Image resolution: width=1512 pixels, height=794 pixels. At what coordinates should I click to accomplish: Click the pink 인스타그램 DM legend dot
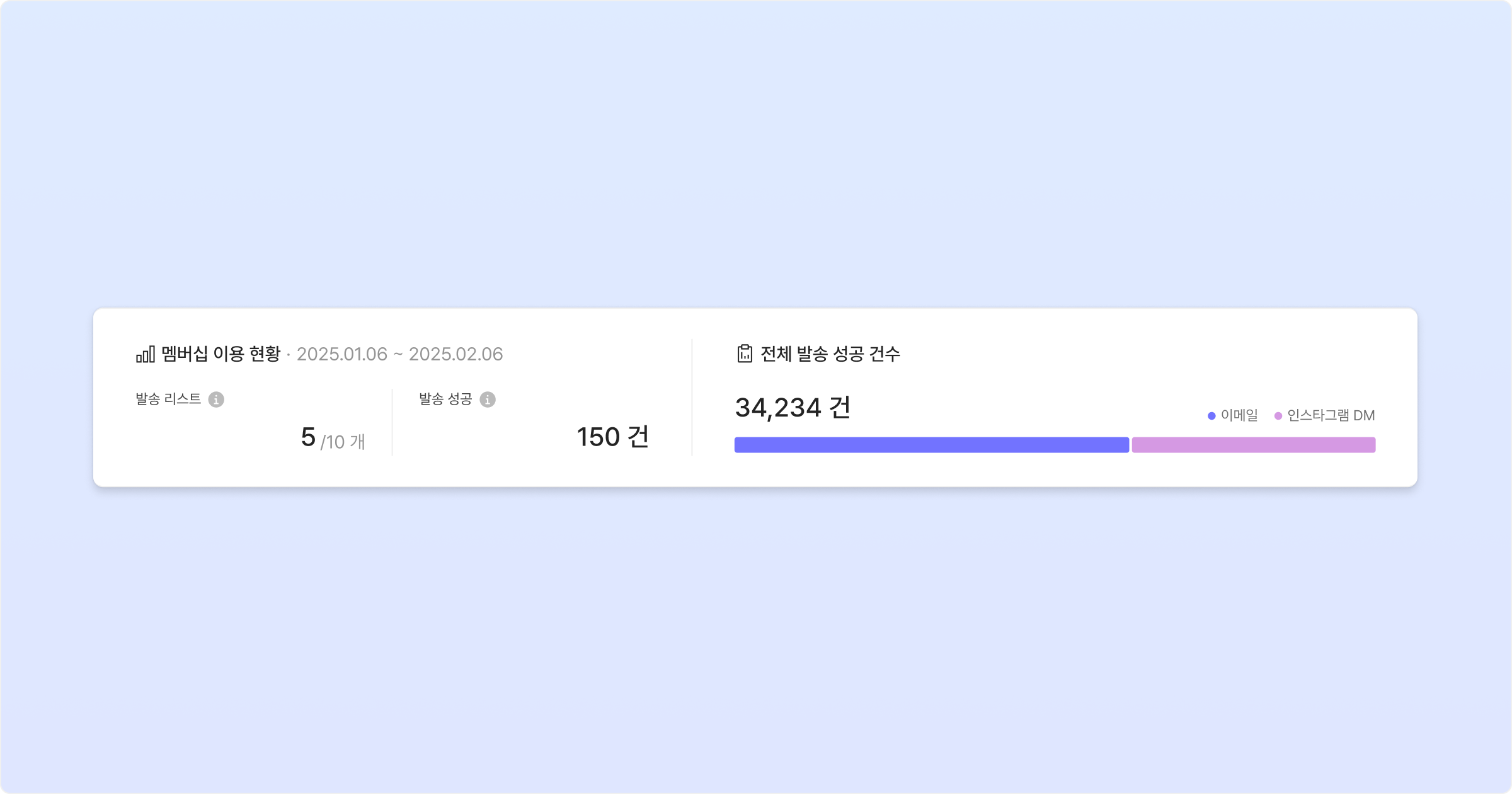(x=1278, y=416)
